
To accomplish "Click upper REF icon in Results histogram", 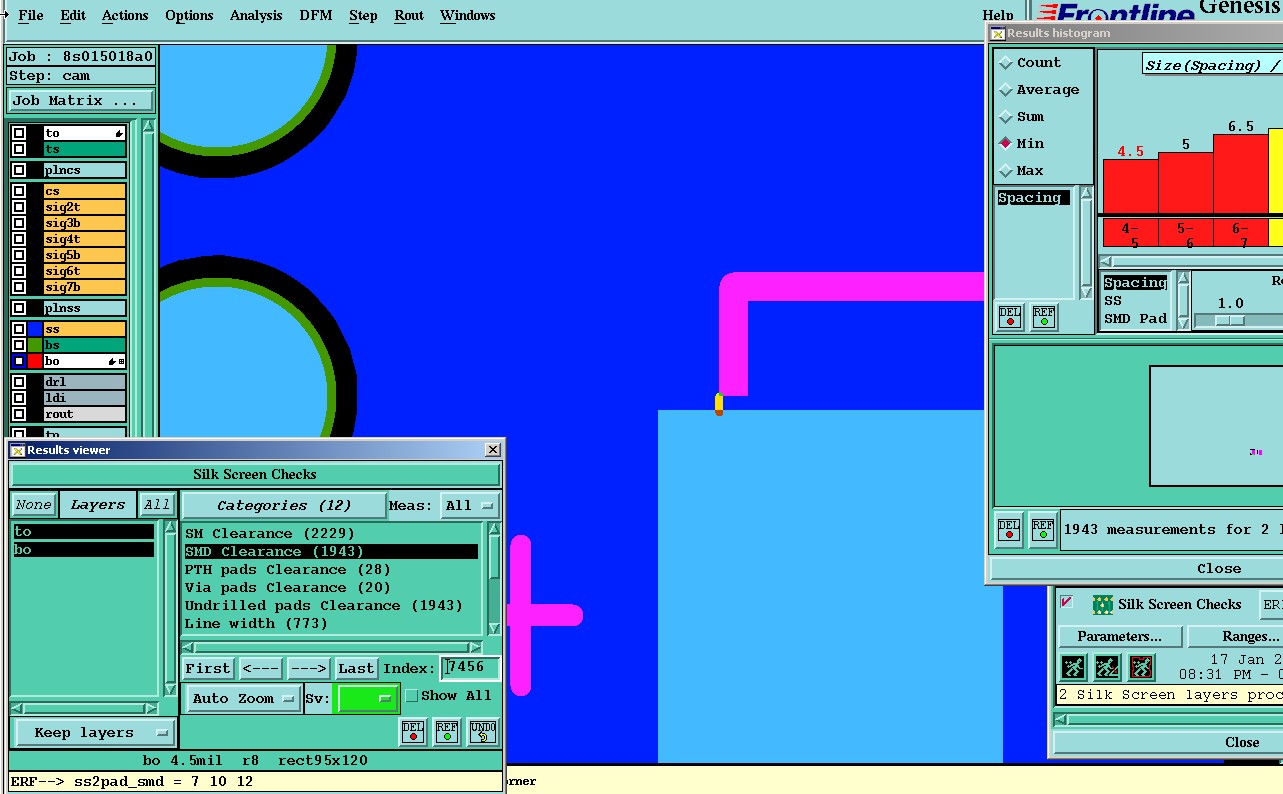I will click(1044, 317).
